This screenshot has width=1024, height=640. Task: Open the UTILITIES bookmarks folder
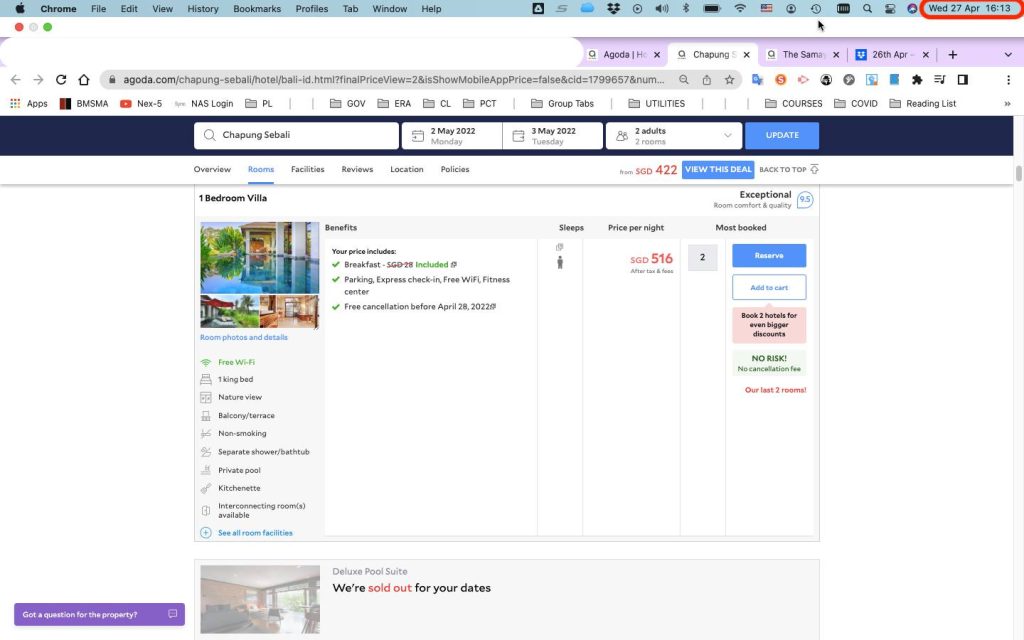(656, 103)
